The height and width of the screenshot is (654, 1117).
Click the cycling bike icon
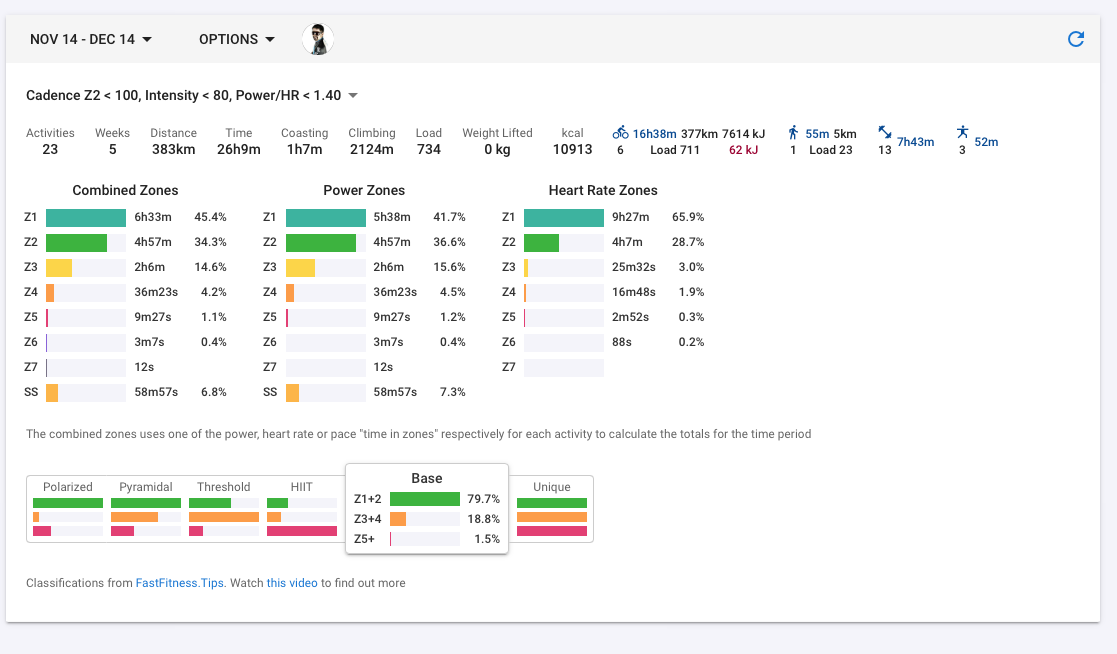tap(620, 133)
